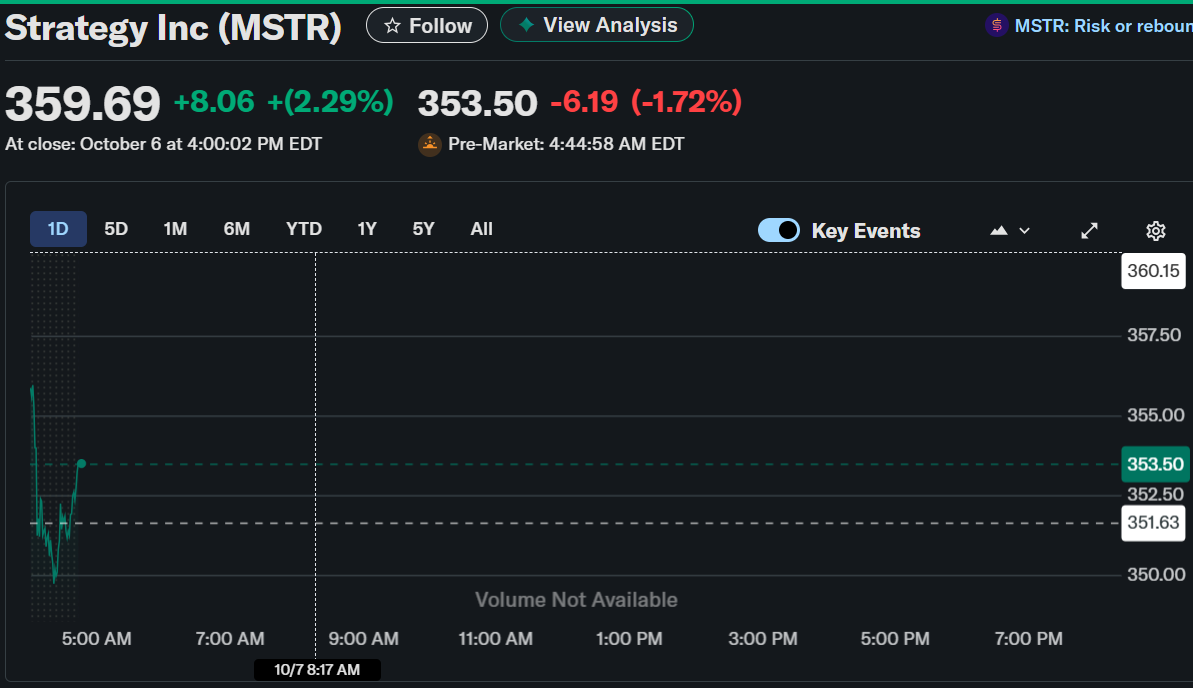The height and width of the screenshot is (688, 1193).
Task: Show year-to-date chart via YTD
Action: (x=304, y=229)
